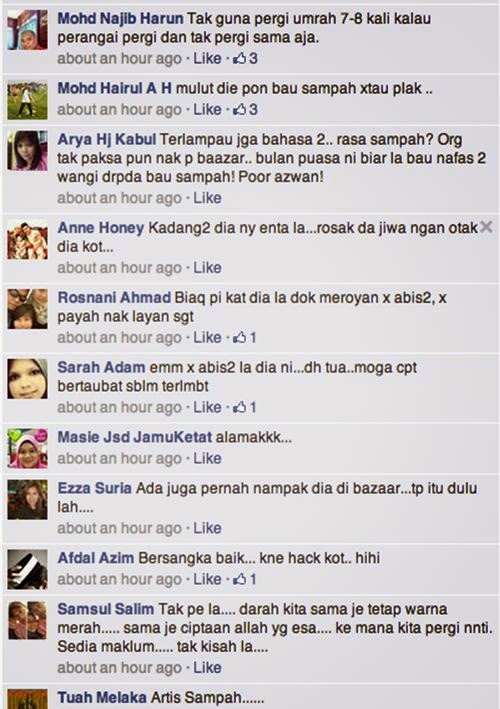The height and width of the screenshot is (709, 500).
Task: View who liked Rosnani Ahmad's comment
Action: (x=245, y=337)
